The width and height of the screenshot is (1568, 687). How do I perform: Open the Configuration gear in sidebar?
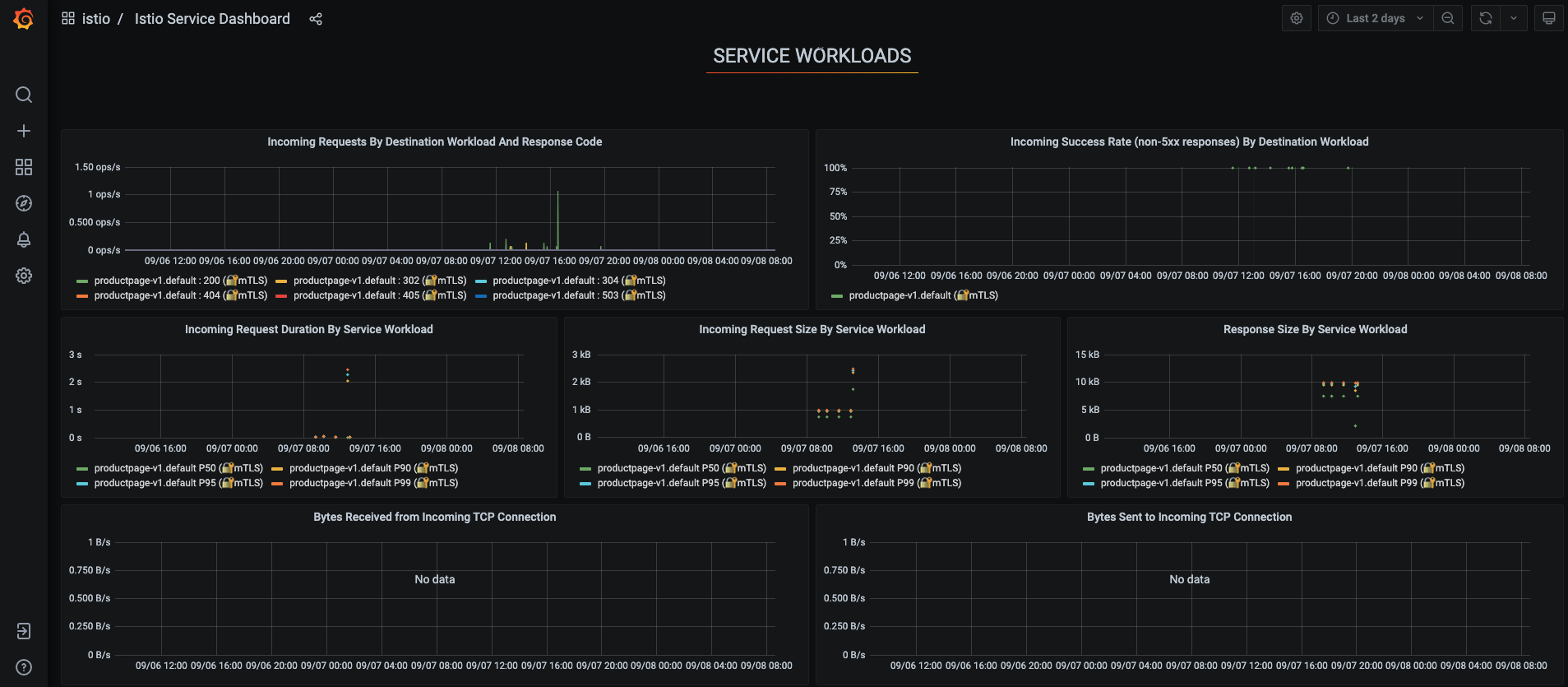click(x=24, y=276)
